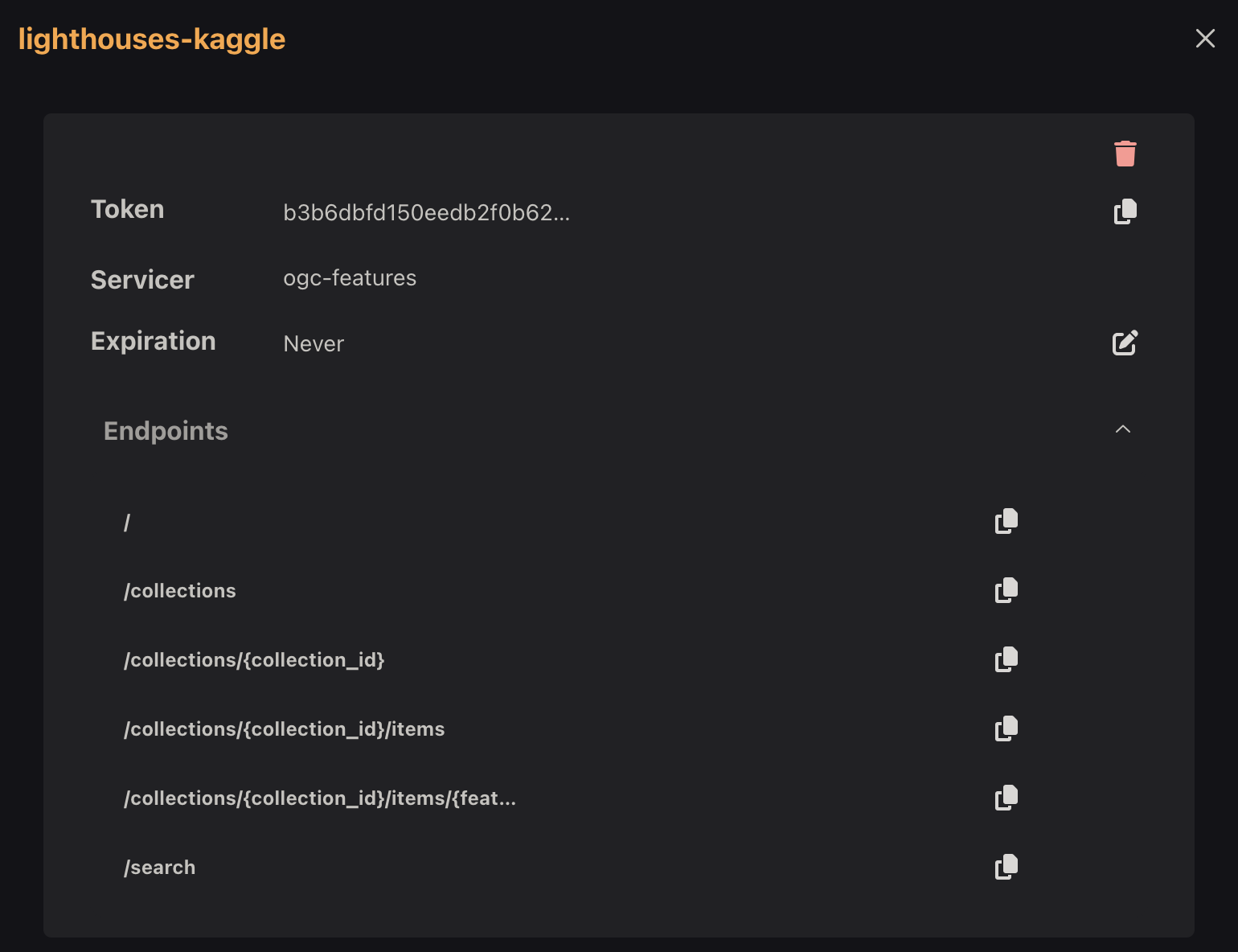Copy the /collections/{collection_id} endpoint
The height and width of the screenshot is (952, 1238).
1006,659
